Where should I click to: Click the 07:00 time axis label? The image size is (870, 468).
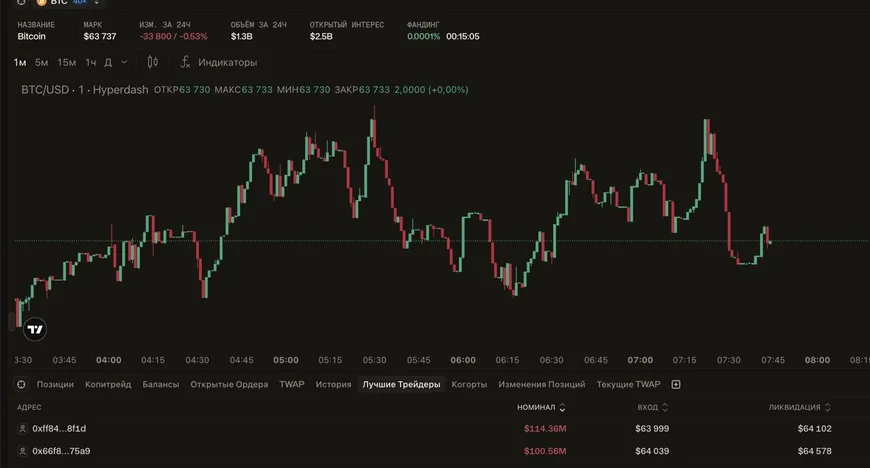coord(640,360)
